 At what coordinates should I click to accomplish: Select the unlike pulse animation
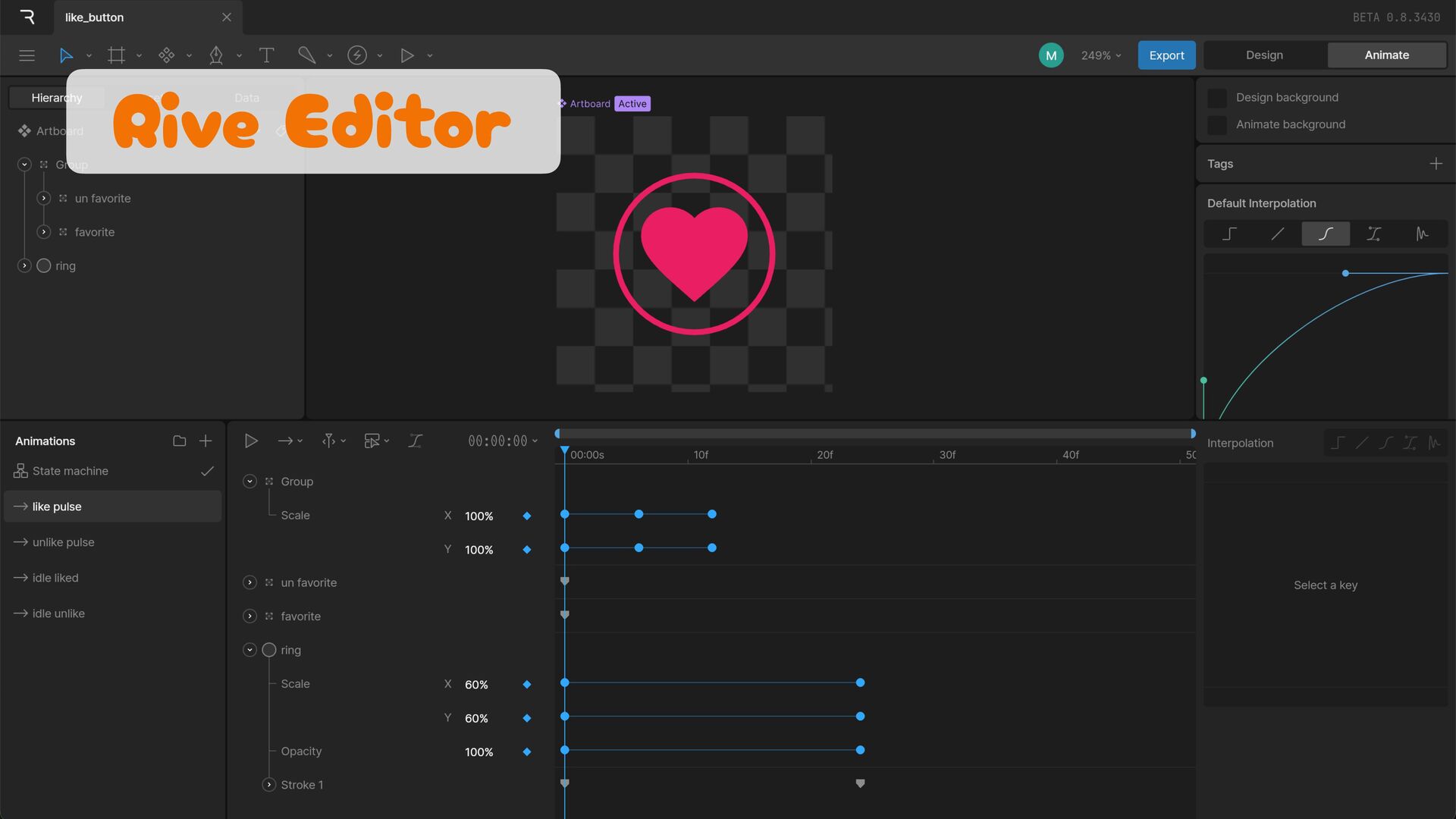[113, 542]
